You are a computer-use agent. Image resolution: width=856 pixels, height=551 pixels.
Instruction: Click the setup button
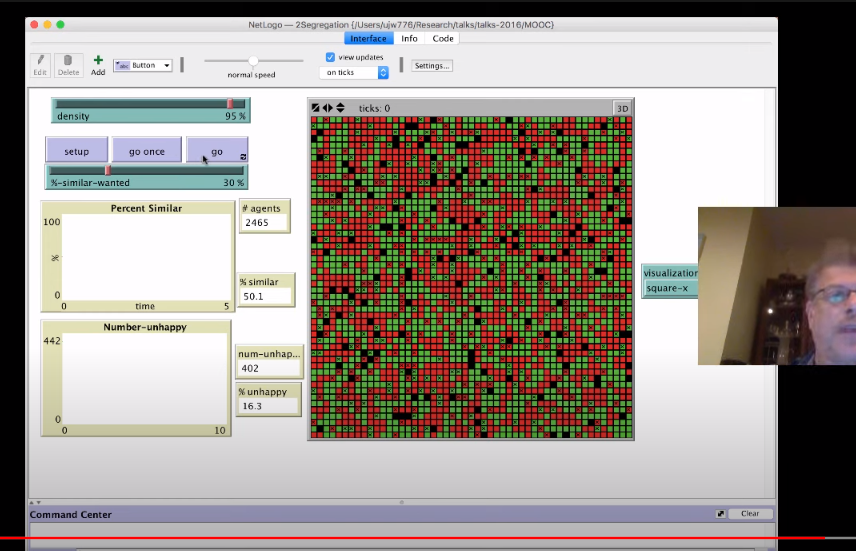tap(76, 151)
